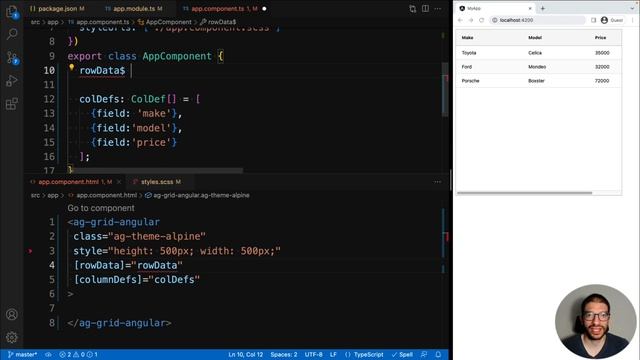
Task: Click the grid horizontal scrollbar
Action: point(524,193)
